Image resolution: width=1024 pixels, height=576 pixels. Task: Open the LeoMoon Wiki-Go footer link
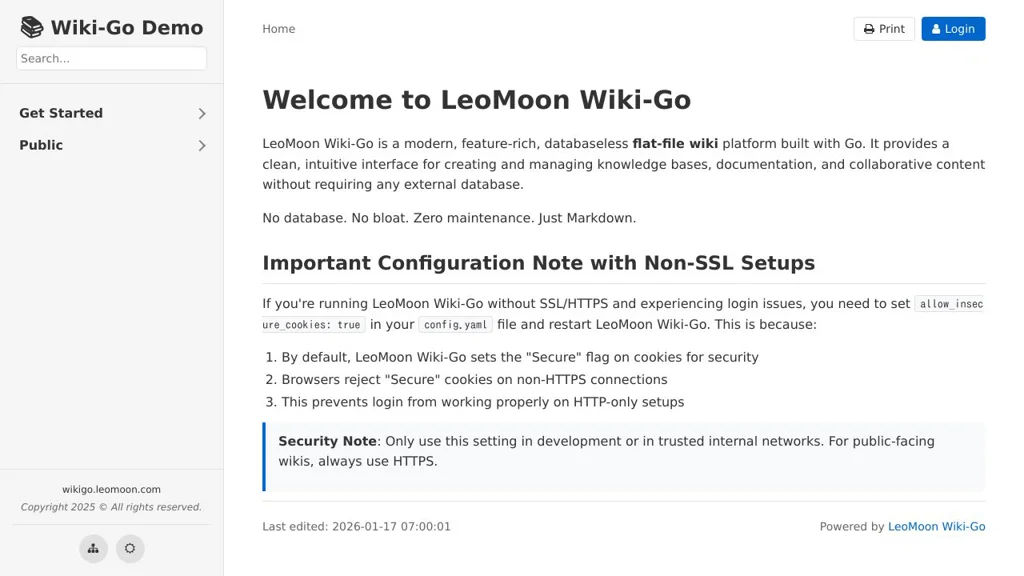click(936, 526)
